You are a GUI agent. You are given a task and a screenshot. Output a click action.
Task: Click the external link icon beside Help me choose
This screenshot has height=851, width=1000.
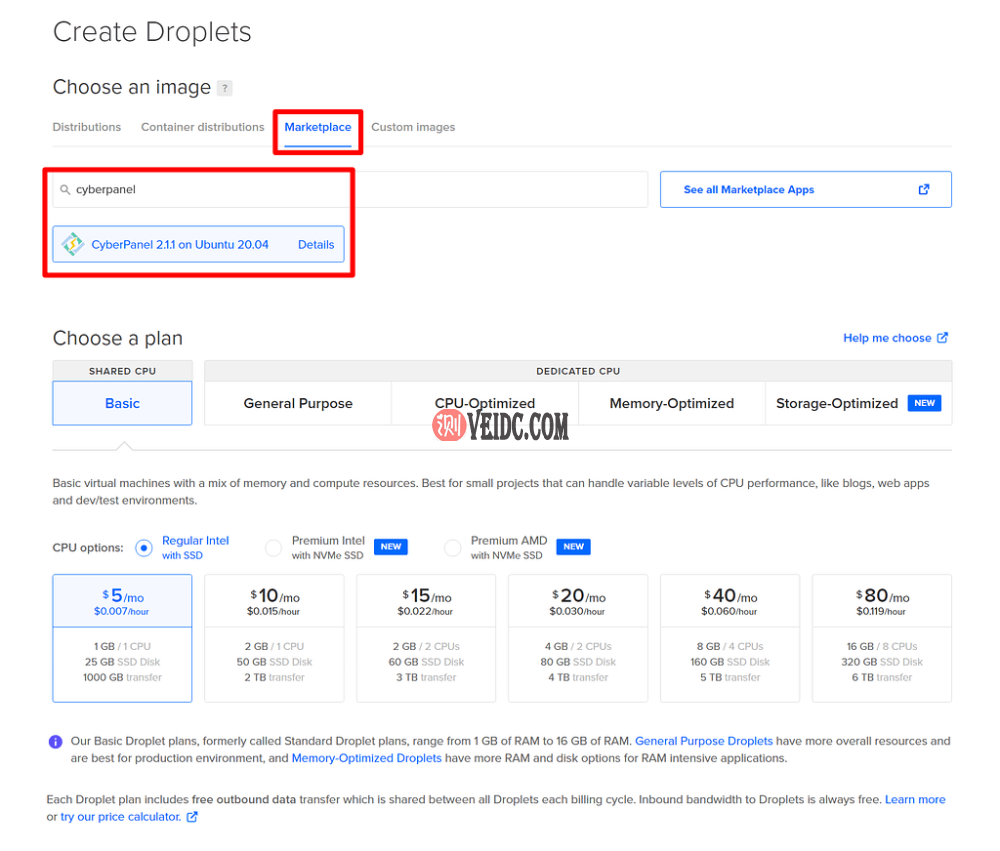[x=943, y=337]
